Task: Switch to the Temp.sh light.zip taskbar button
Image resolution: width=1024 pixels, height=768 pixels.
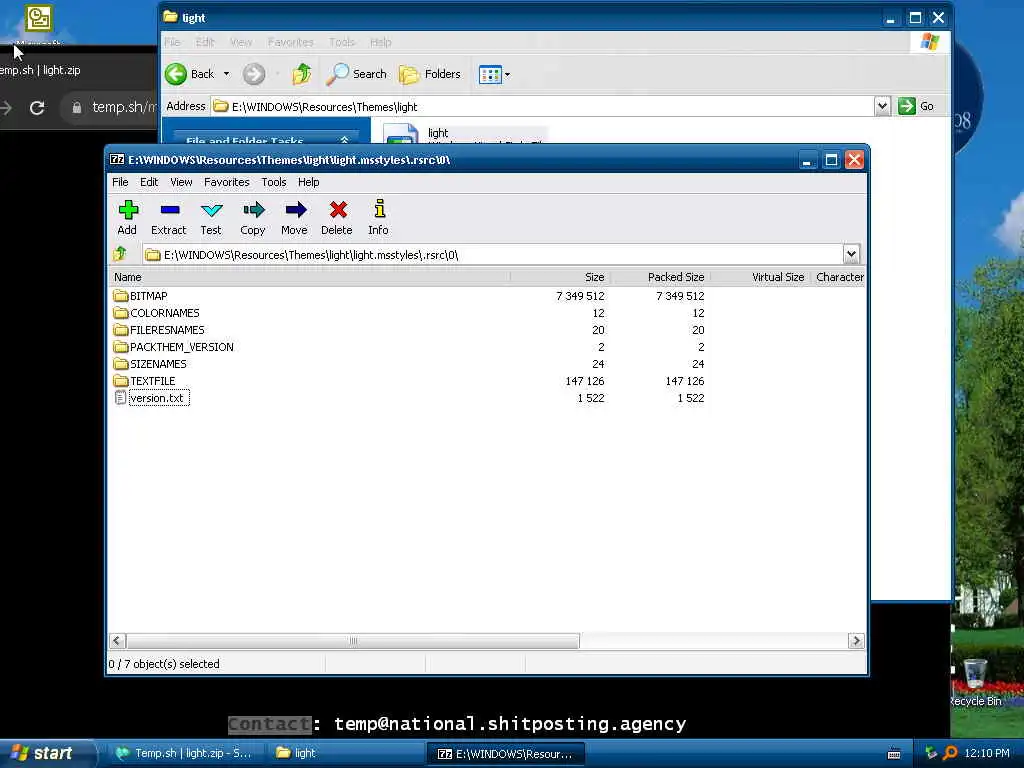Action: [184, 753]
